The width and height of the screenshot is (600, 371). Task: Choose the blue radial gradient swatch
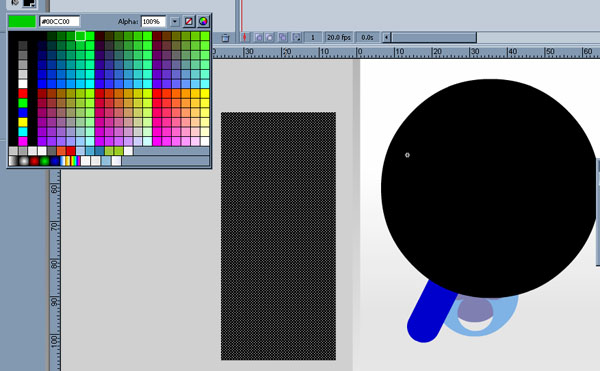click(x=55, y=161)
